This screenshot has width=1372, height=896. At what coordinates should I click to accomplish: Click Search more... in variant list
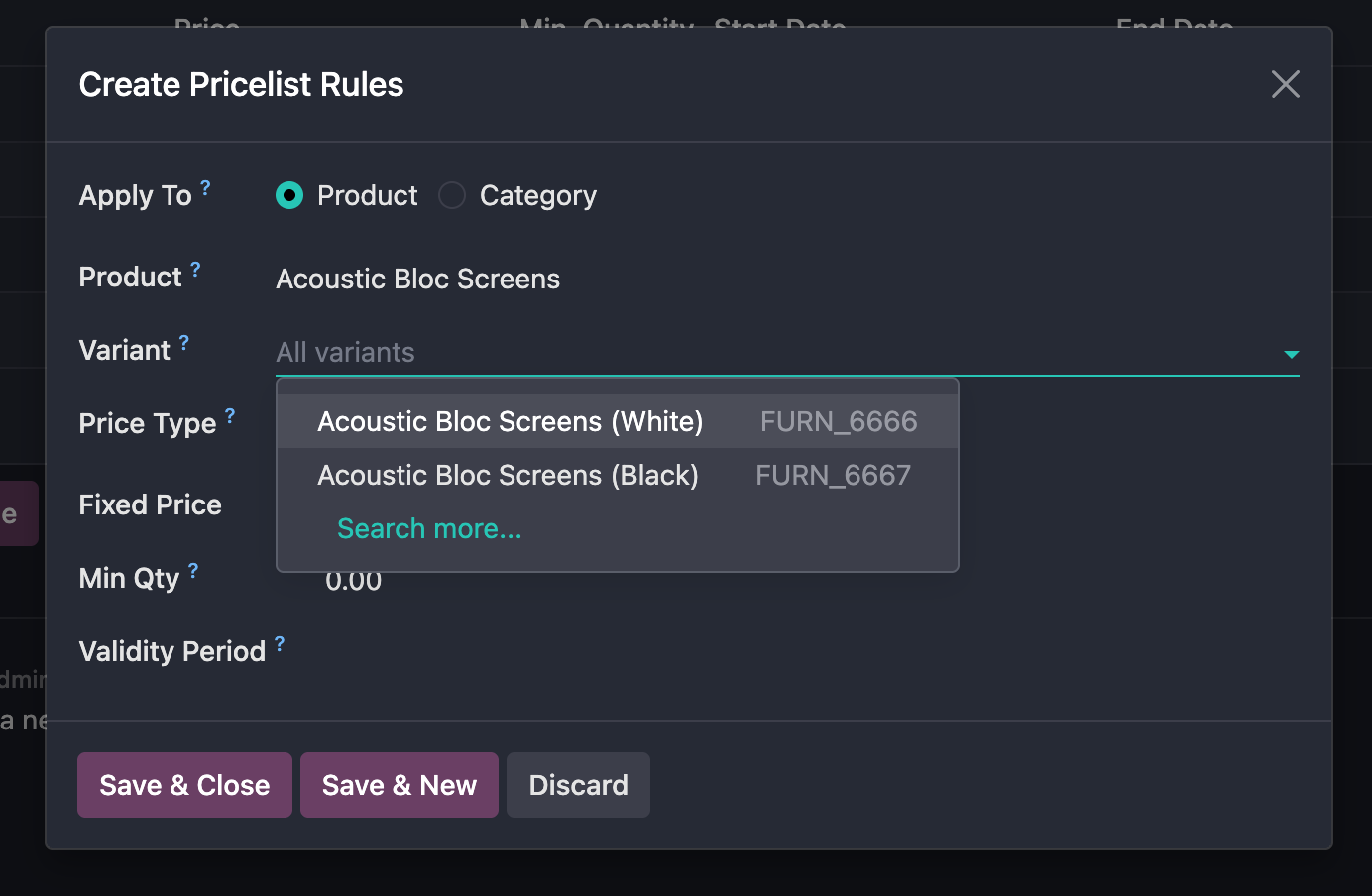pos(429,529)
